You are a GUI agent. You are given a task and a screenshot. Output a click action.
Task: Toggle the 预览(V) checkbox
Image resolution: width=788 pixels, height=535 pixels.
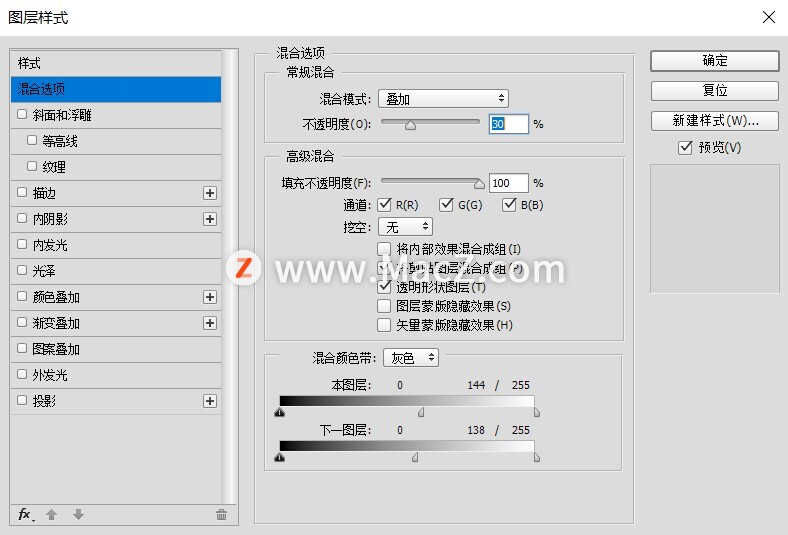(x=685, y=147)
